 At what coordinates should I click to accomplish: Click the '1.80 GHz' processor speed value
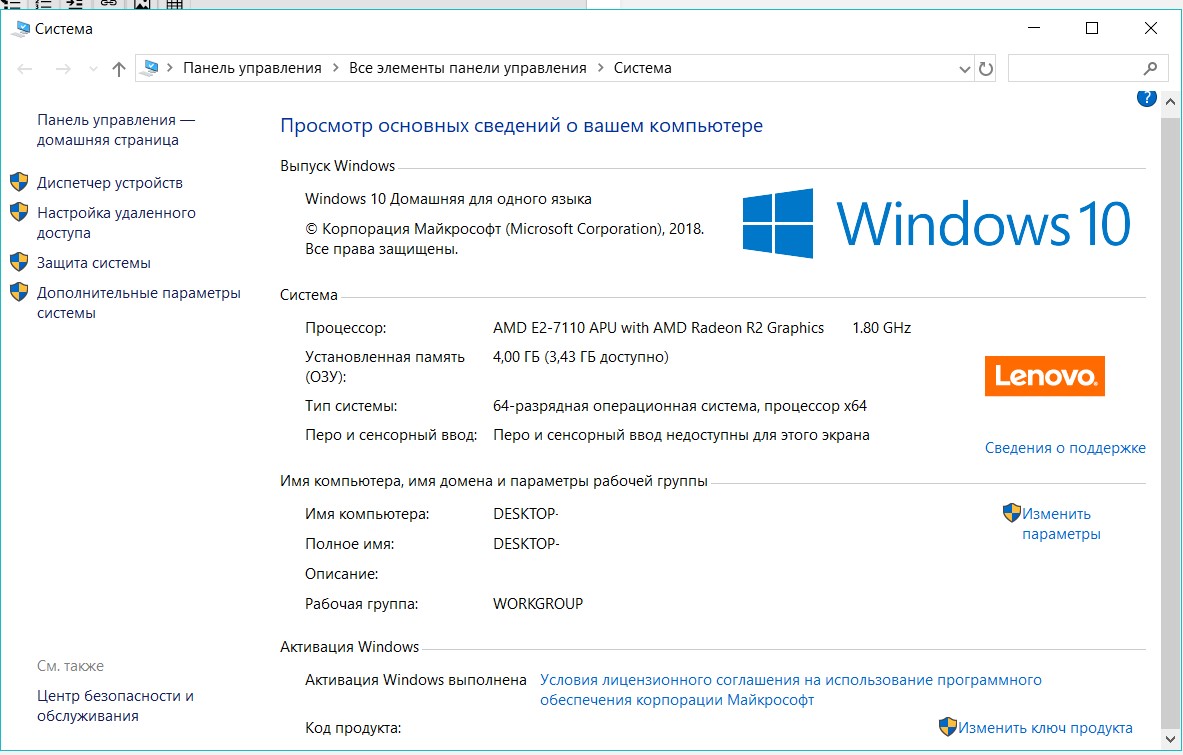tap(881, 327)
